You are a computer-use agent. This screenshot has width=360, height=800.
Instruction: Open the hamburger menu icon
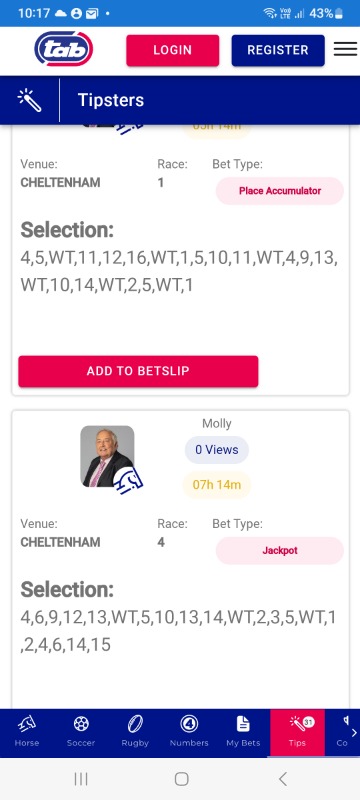pos(345,49)
